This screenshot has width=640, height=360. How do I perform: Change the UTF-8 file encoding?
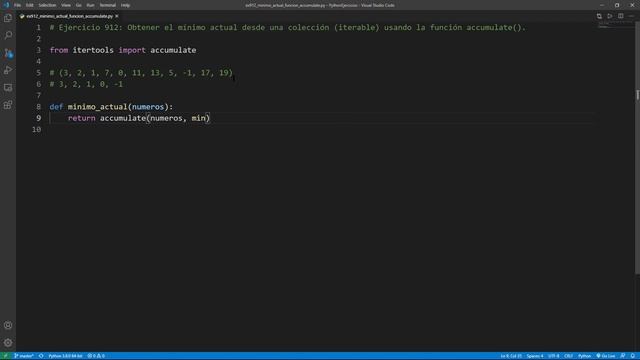[553, 356]
